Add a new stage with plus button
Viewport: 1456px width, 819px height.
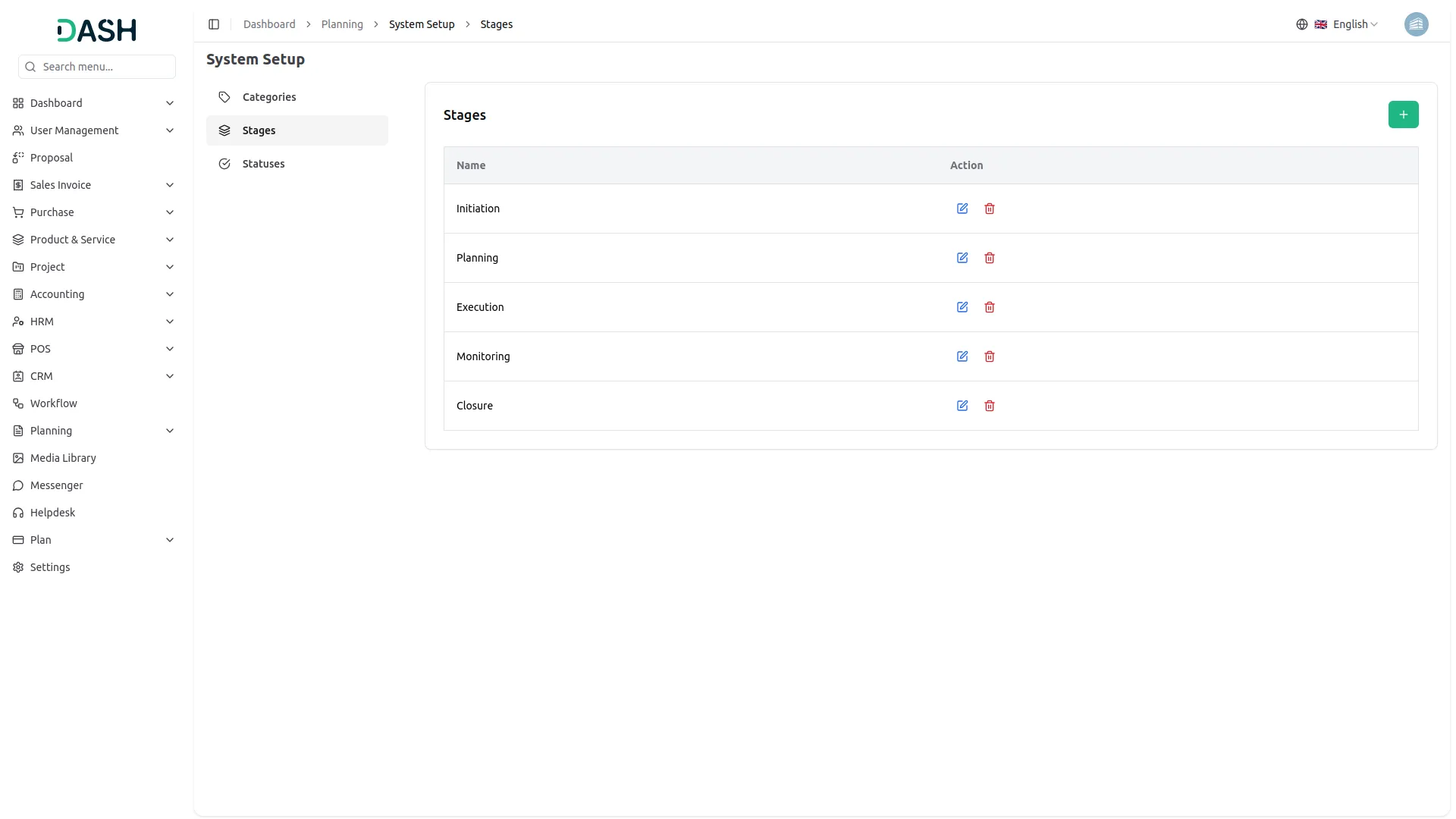(1403, 115)
